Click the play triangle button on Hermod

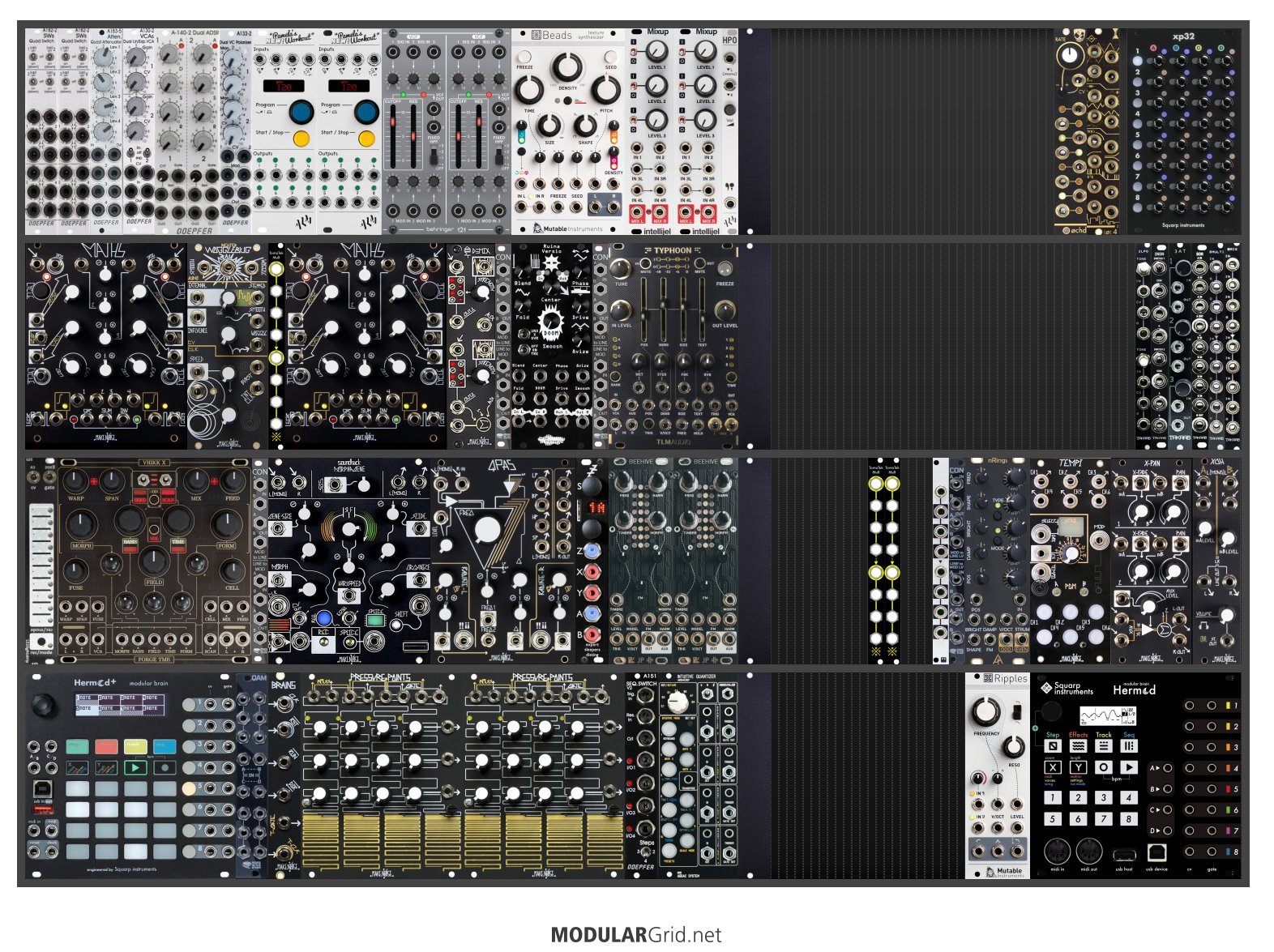pyautogui.click(x=1129, y=767)
